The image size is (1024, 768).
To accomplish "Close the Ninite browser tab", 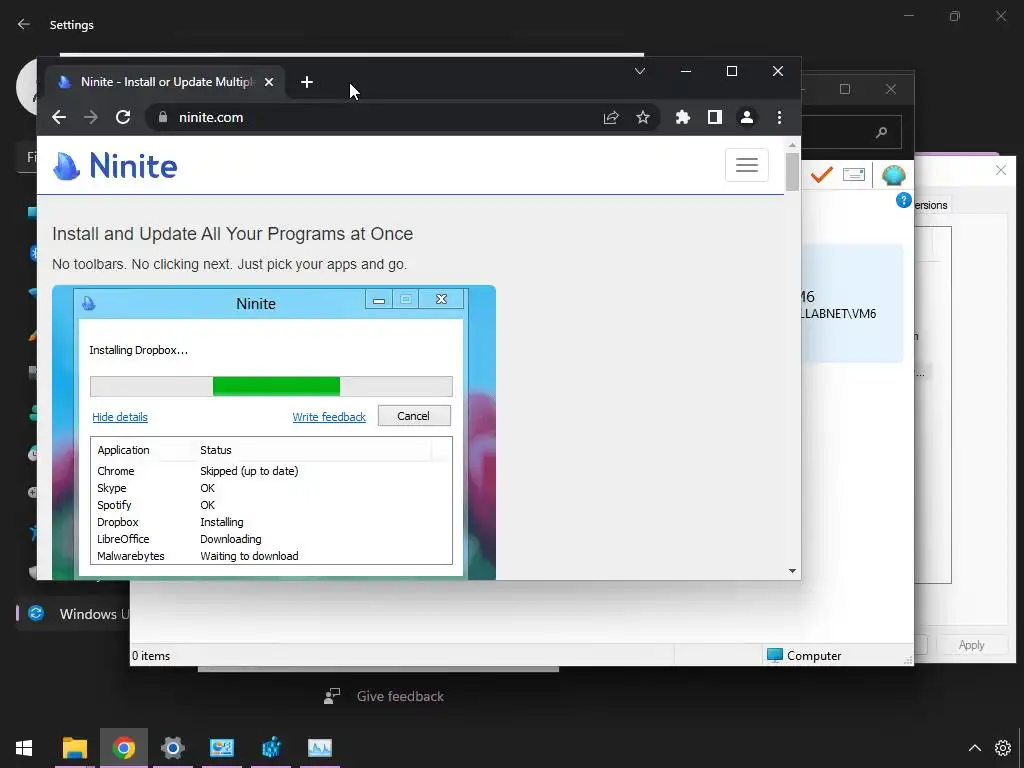I will click(268, 82).
